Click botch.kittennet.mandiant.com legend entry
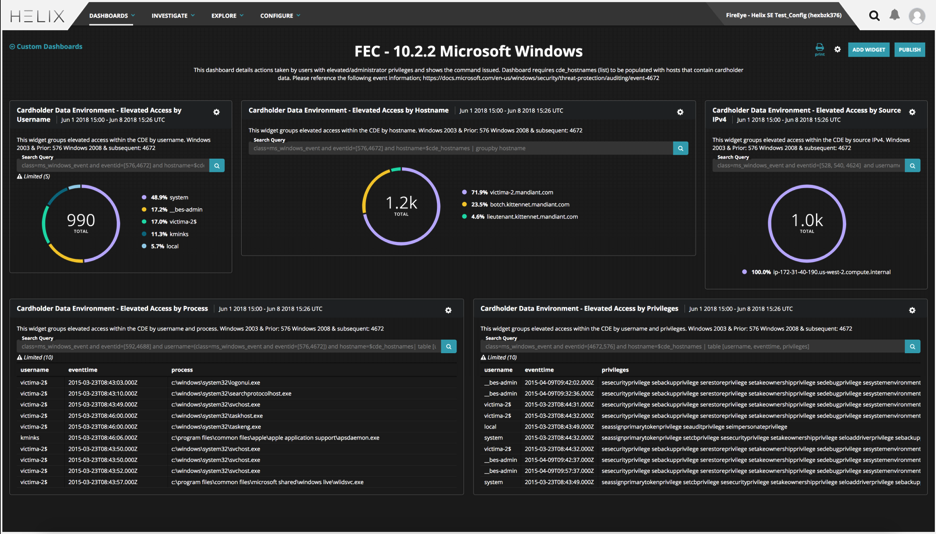The height and width of the screenshot is (534, 936). 516,204
